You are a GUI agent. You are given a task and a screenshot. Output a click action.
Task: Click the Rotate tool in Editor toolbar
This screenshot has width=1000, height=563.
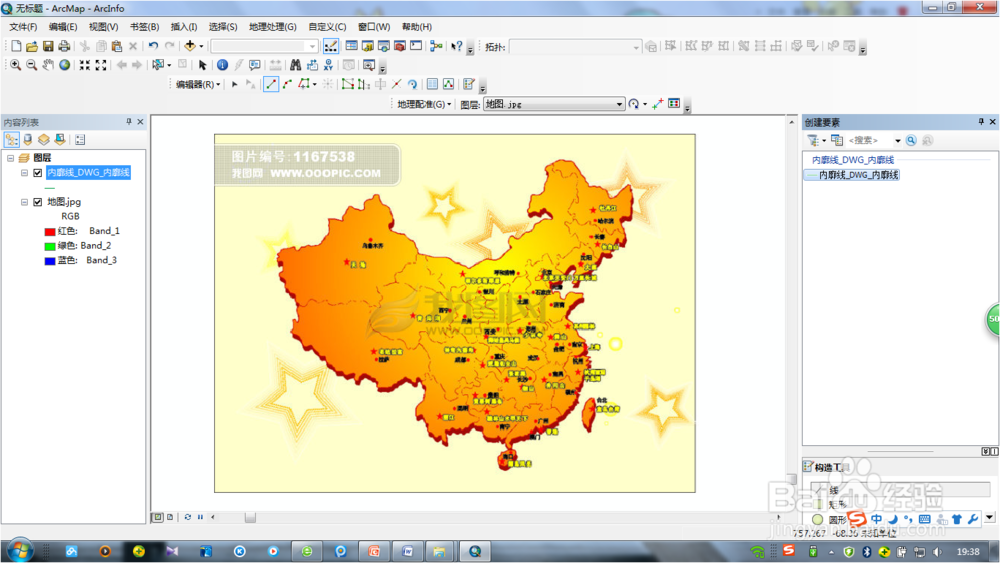click(x=413, y=84)
